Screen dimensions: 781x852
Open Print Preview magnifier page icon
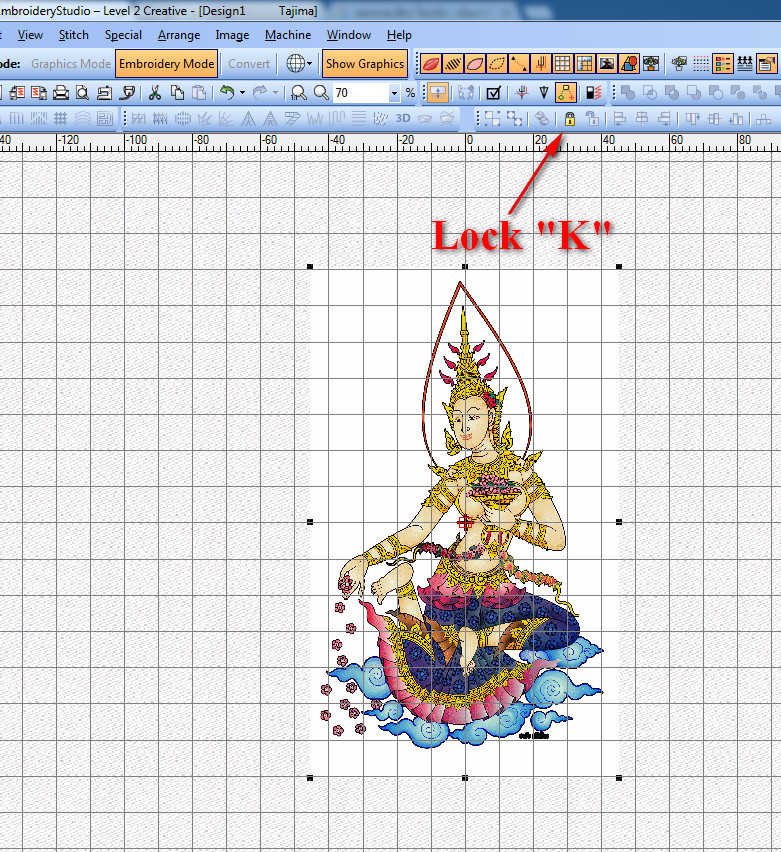click(x=82, y=93)
